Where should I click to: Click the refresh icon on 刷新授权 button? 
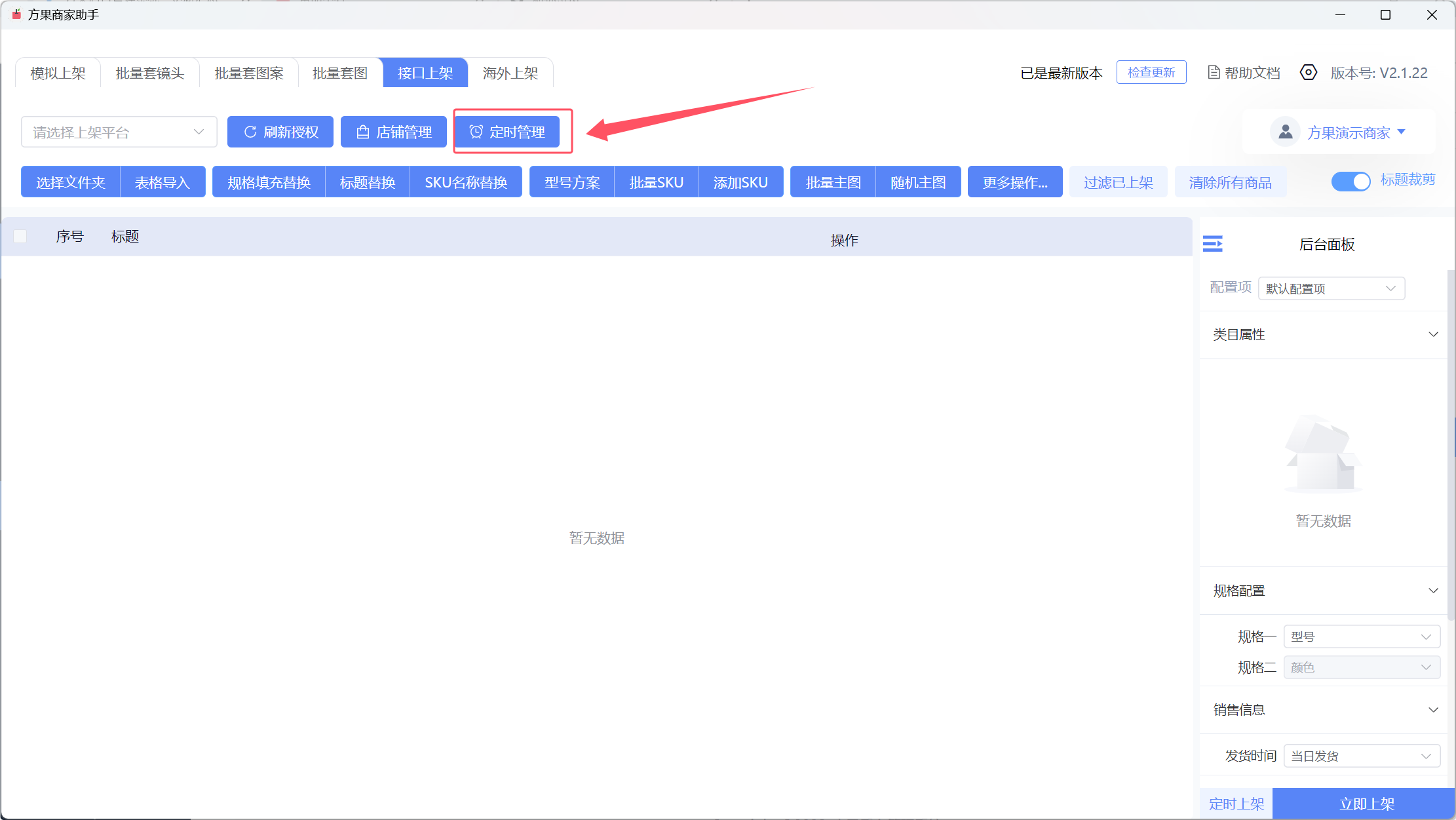coord(250,132)
